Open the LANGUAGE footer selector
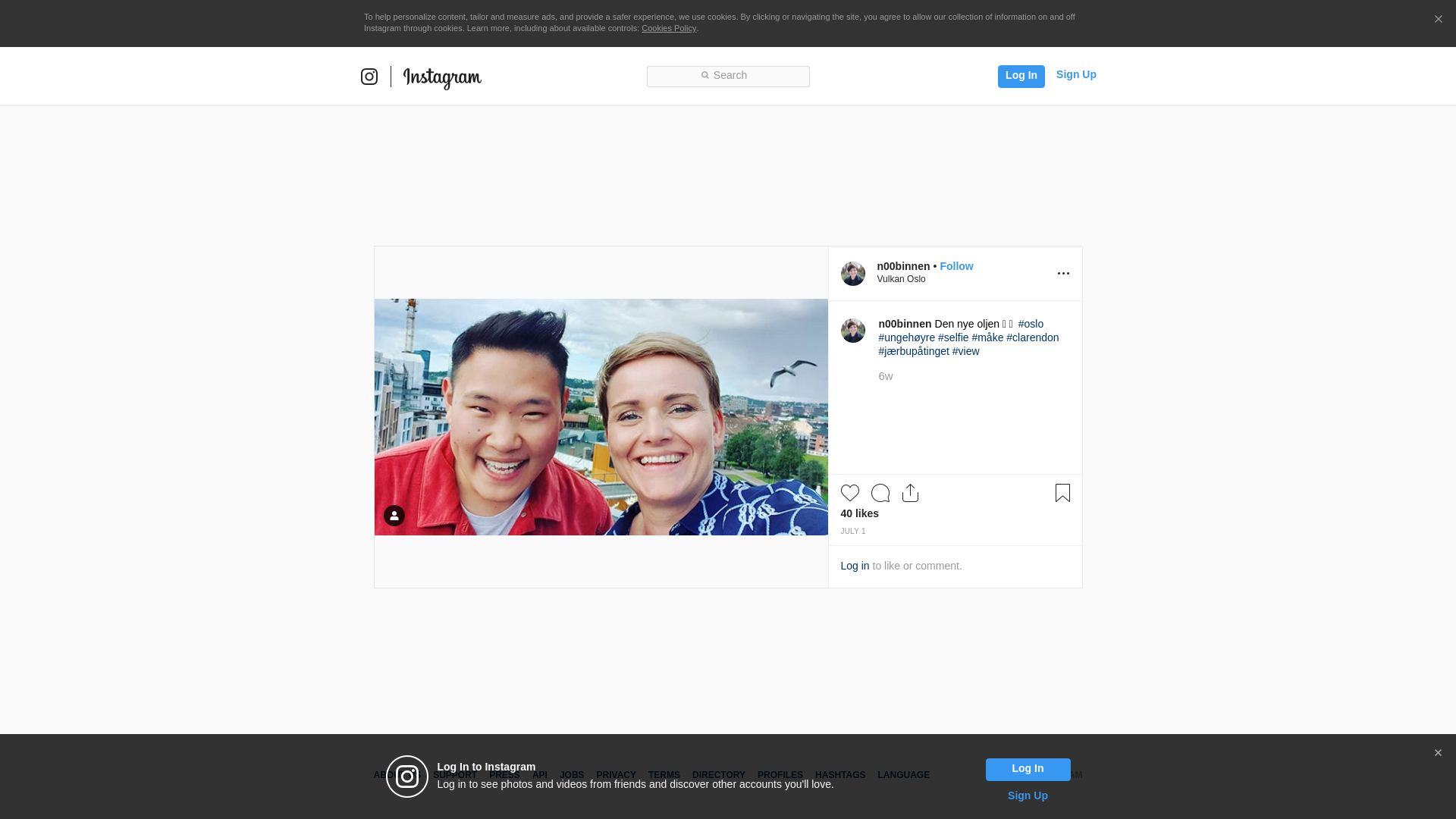This screenshot has height=819, width=1456. (x=903, y=775)
